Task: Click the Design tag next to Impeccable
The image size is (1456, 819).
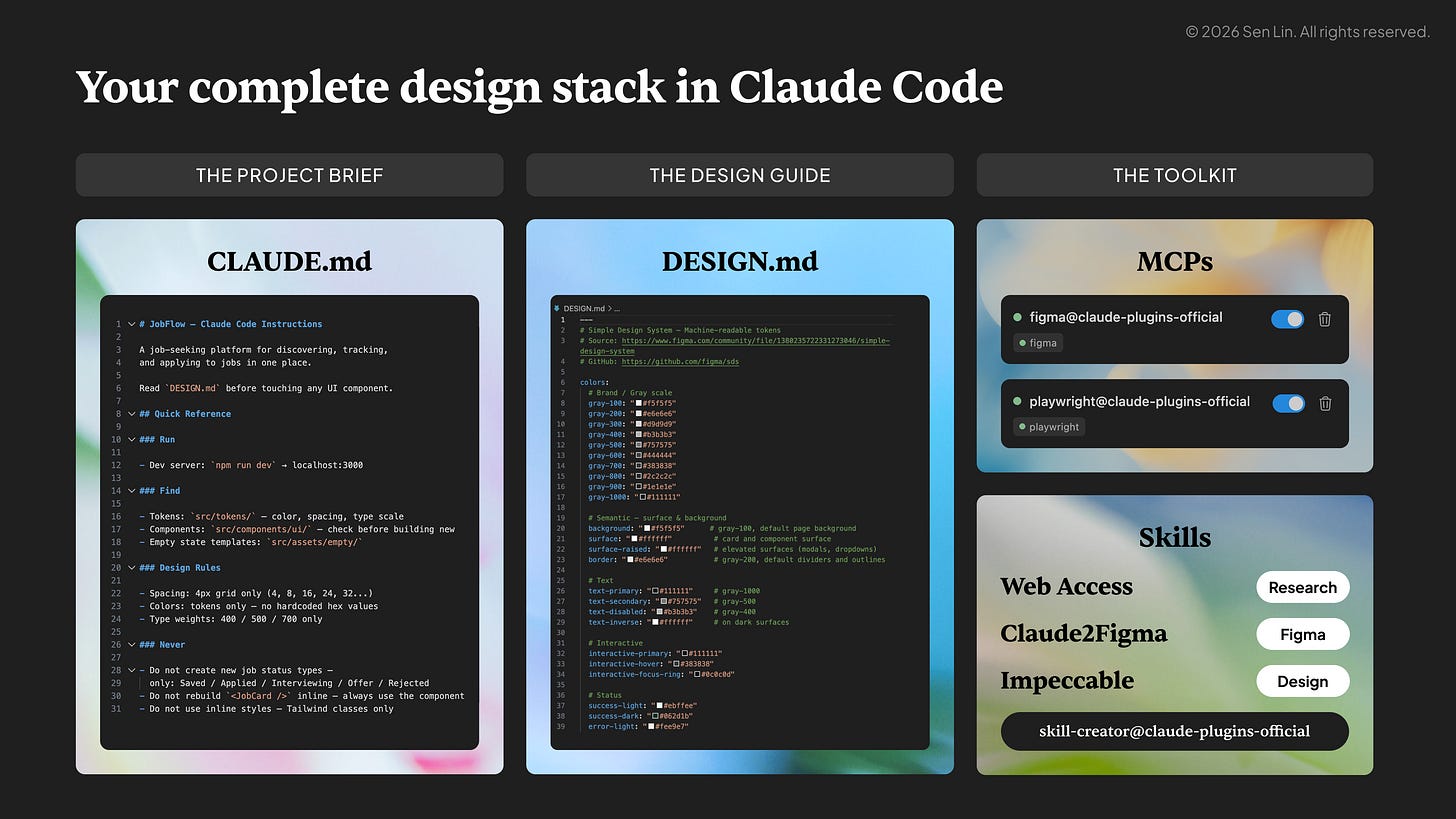Action: coord(1303,681)
